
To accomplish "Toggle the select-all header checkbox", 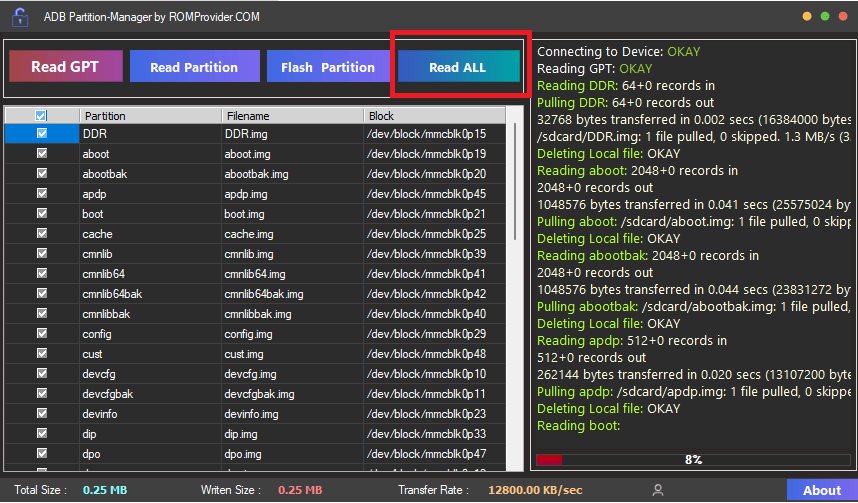I will point(41,115).
